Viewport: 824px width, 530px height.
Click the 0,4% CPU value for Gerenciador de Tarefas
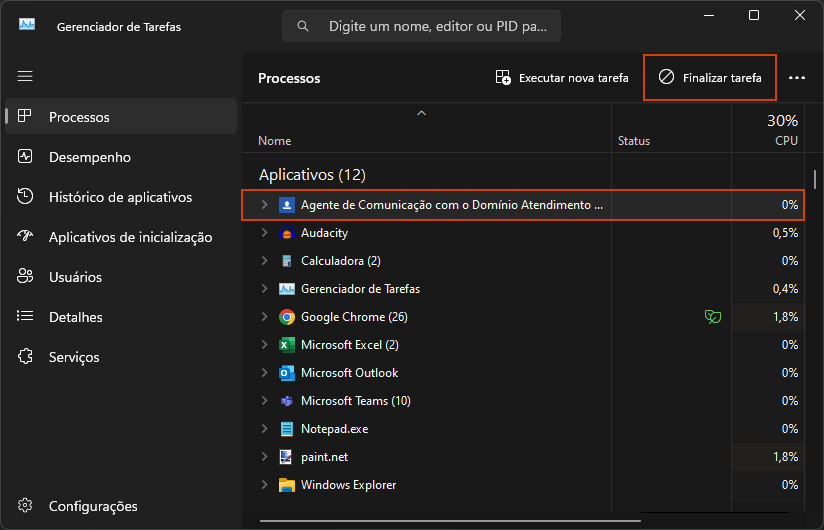tap(785, 289)
